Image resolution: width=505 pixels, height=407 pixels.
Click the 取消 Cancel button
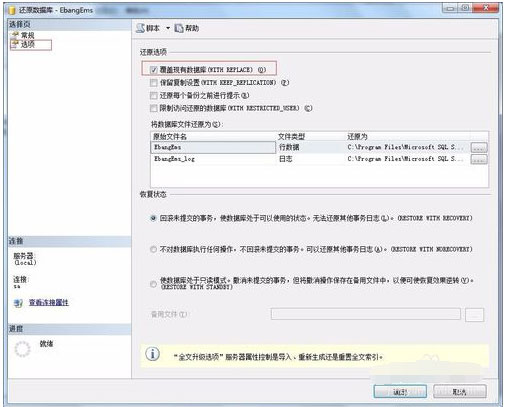pos(460,392)
